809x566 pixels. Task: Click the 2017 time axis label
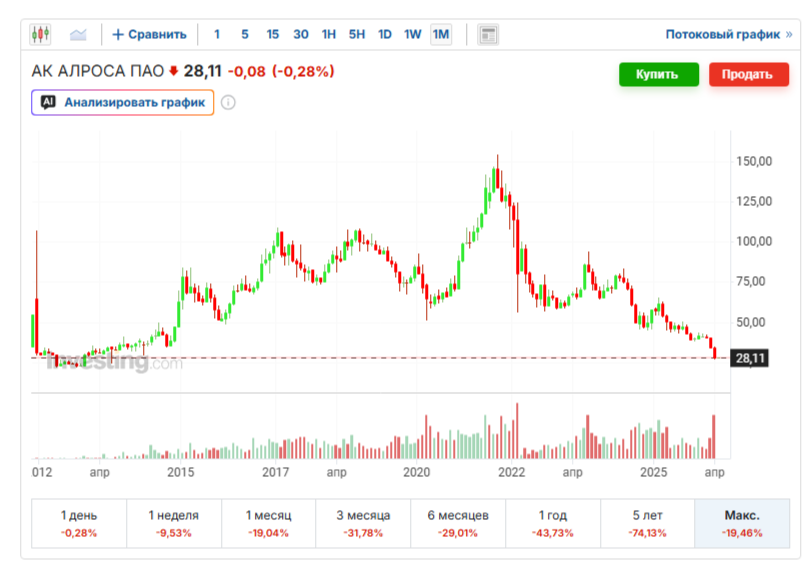pos(276,472)
